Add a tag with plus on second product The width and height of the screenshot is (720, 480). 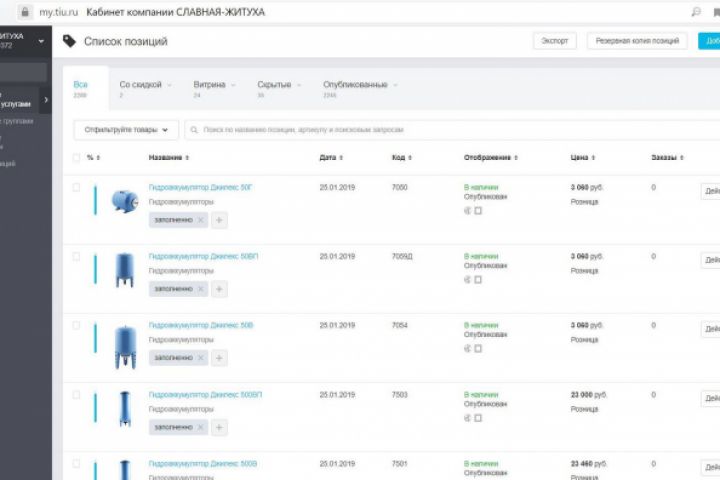click(219, 289)
